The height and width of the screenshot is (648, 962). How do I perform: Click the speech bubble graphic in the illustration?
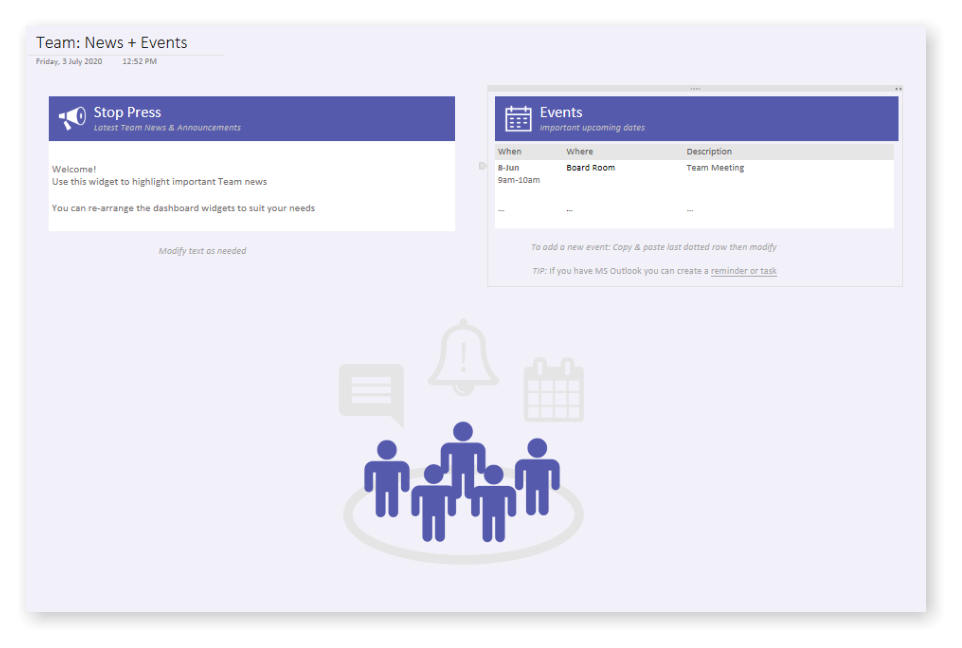372,395
